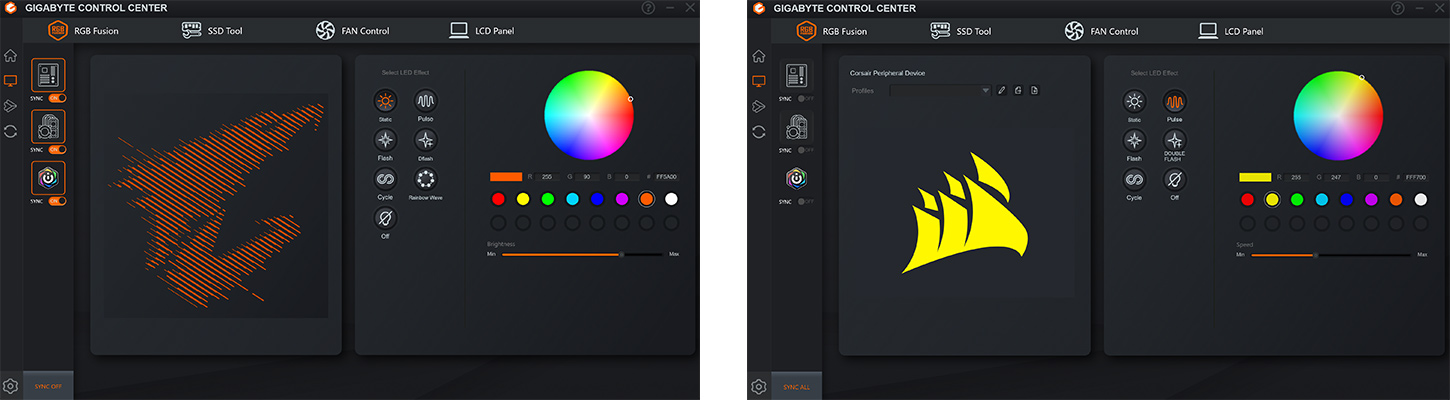The width and height of the screenshot is (1450, 400).
Task: Enable graphics card SYNC switch in the Corsair window
Action: [805, 149]
